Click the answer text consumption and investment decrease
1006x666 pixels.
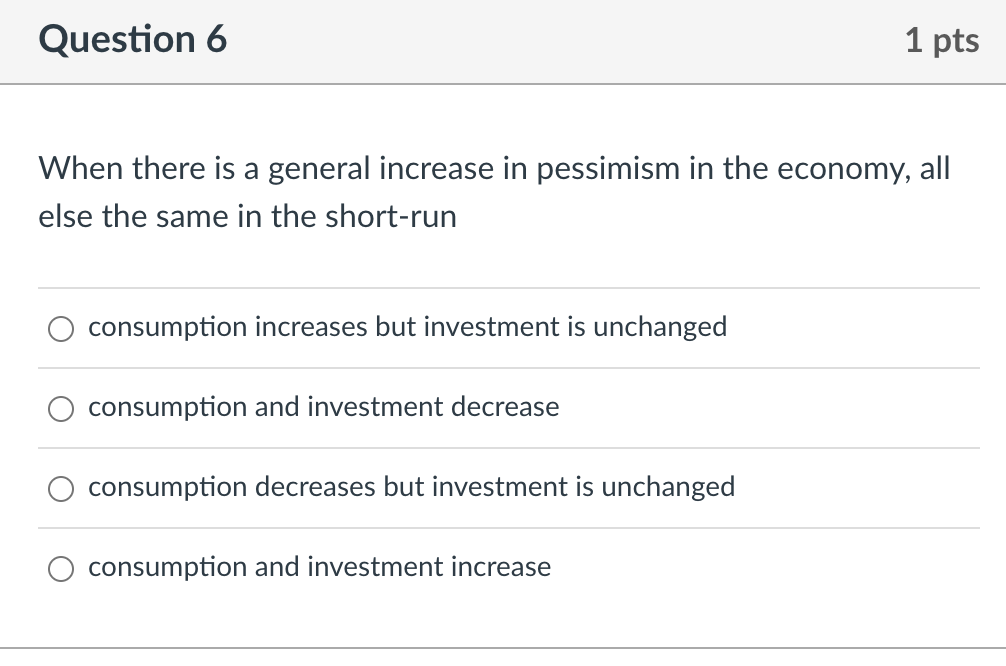tap(323, 407)
